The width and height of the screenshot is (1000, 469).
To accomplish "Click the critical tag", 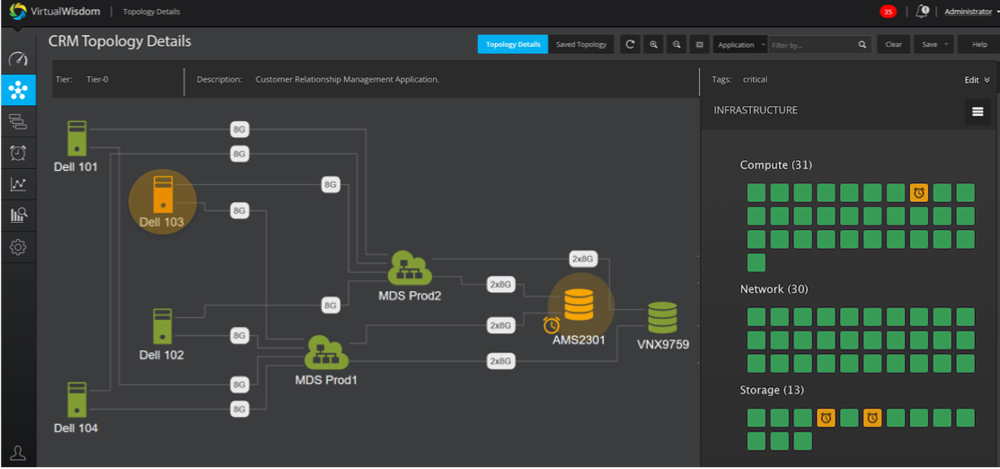I will pos(755,80).
